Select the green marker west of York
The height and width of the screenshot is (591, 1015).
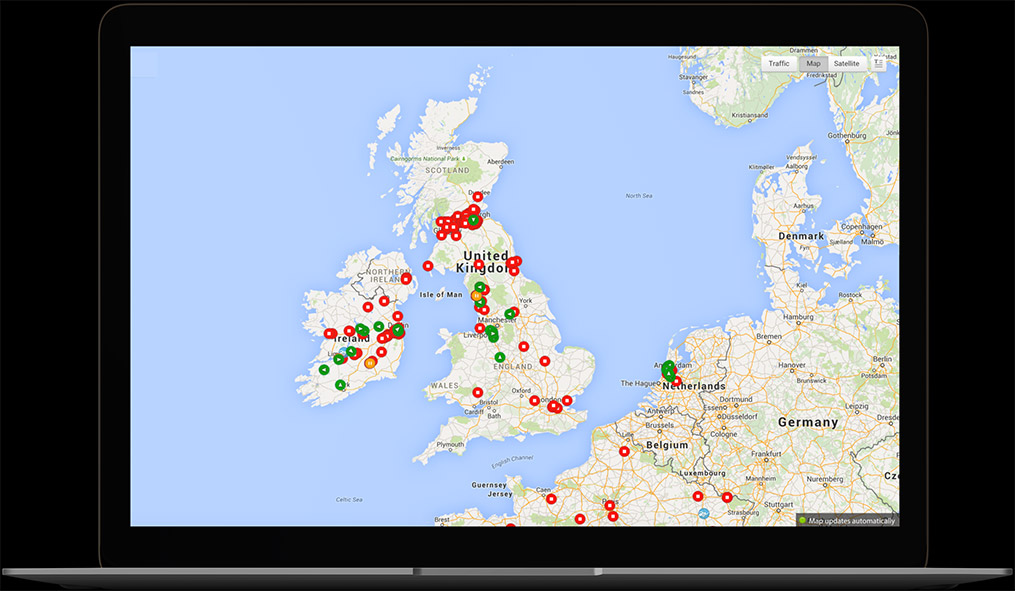point(509,314)
